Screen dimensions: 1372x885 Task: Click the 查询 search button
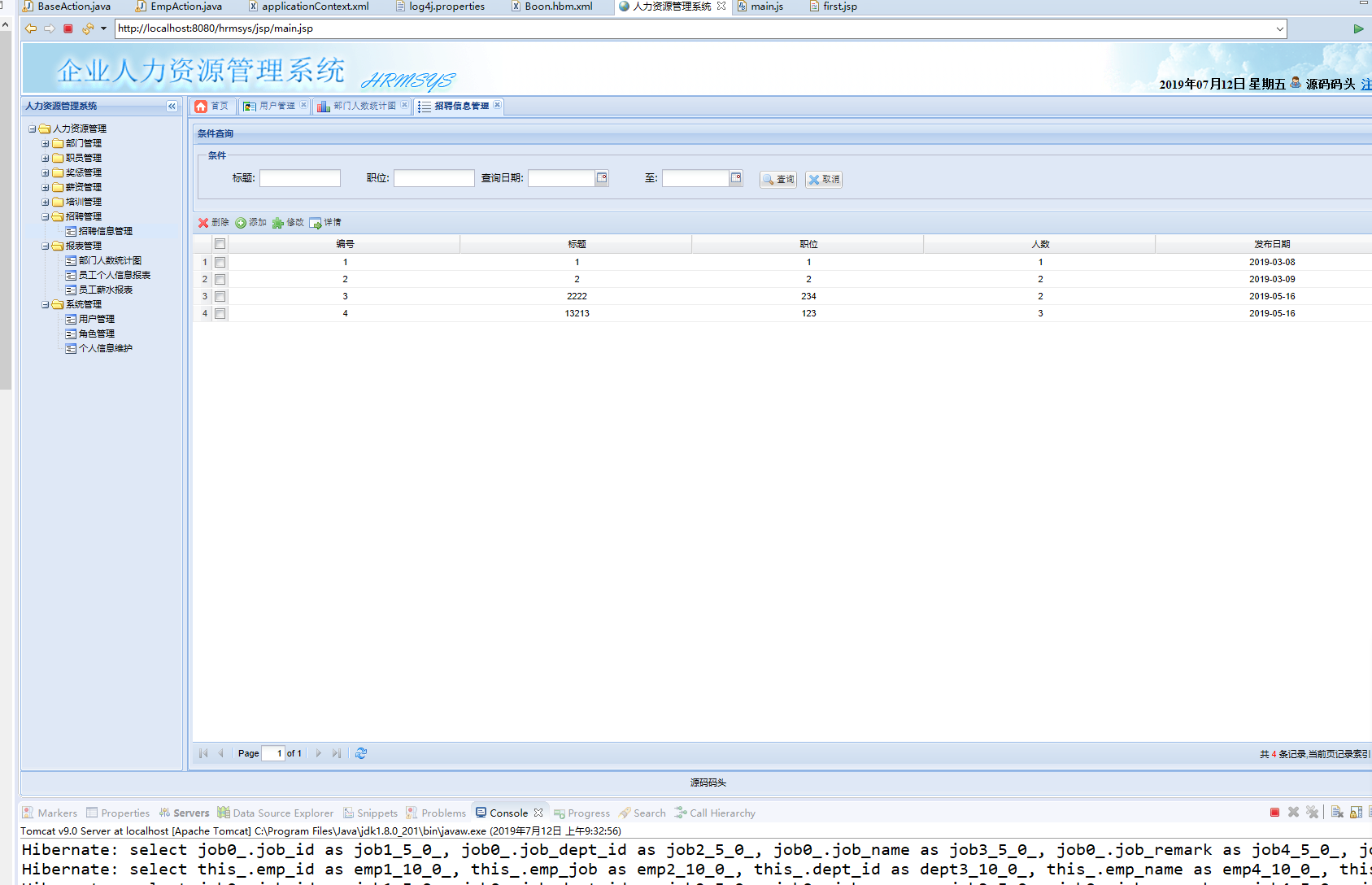click(778, 179)
